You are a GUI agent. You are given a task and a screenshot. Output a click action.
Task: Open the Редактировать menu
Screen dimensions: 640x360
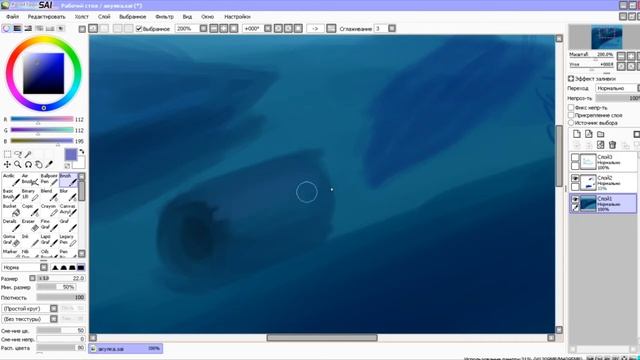(x=46, y=17)
